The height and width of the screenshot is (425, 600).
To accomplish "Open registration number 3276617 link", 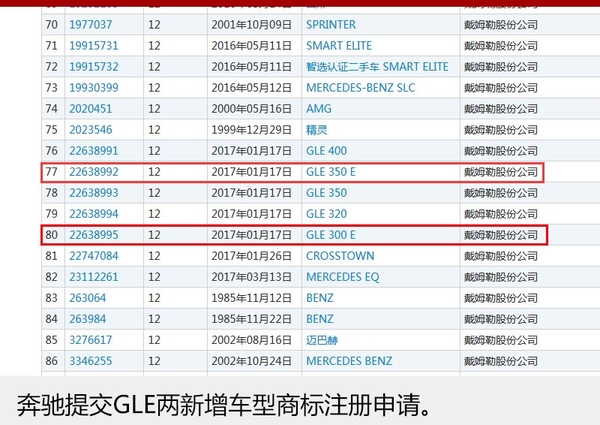I will point(91,340).
